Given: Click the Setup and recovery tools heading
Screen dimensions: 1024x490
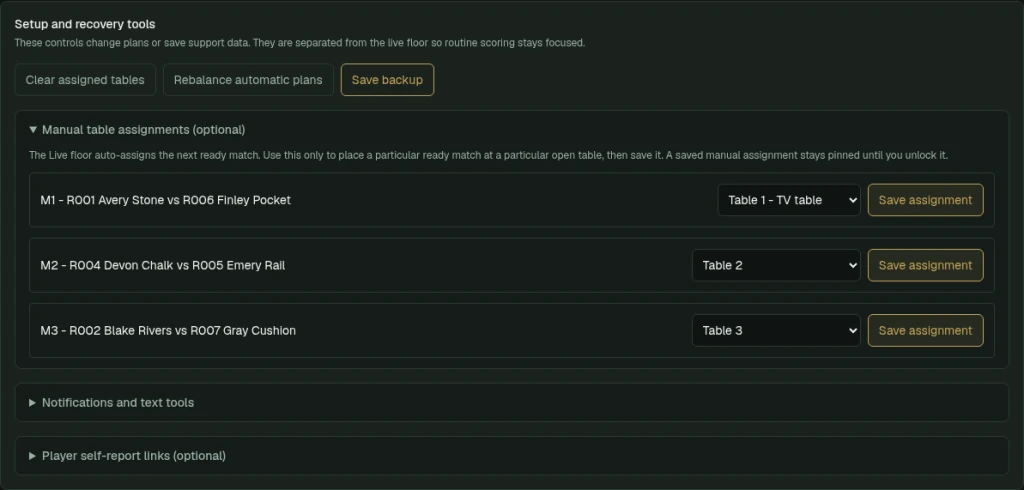Looking at the screenshot, I should pyautogui.click(x=85, y=24).
